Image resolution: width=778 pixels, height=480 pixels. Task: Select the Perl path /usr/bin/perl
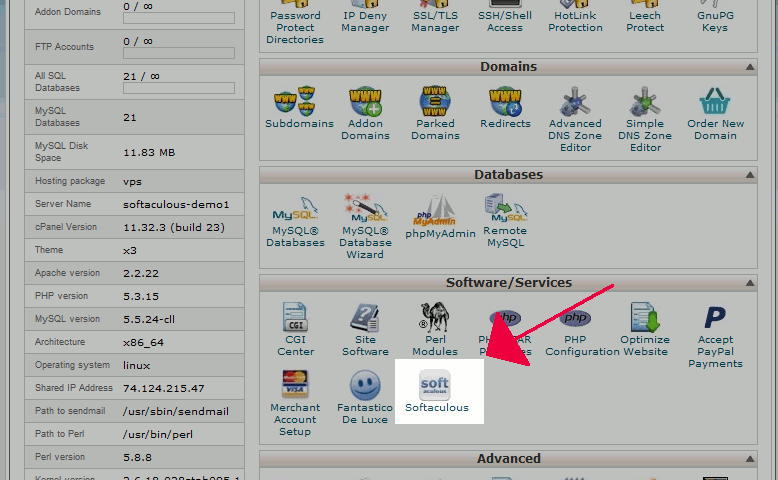tap(158, 434)
